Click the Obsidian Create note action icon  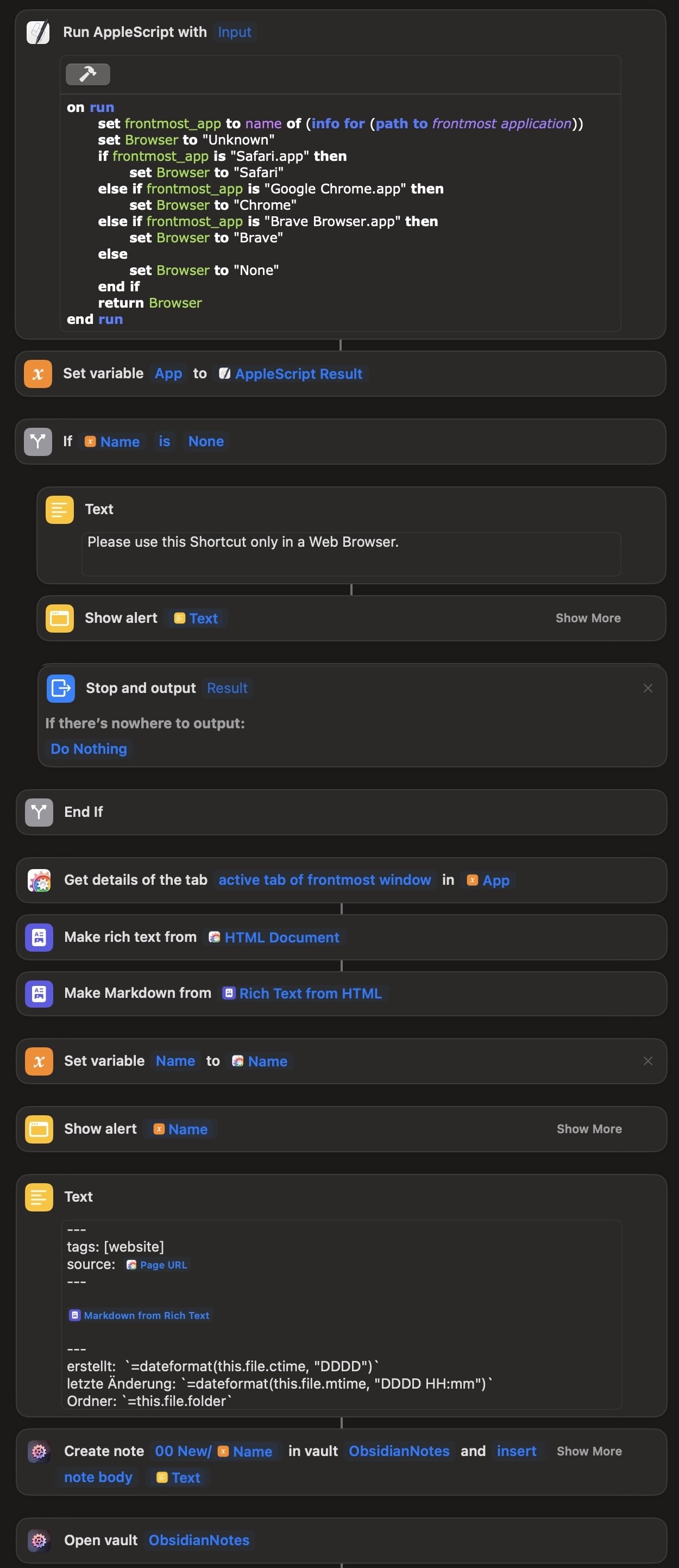click(x=39, y=1452)
